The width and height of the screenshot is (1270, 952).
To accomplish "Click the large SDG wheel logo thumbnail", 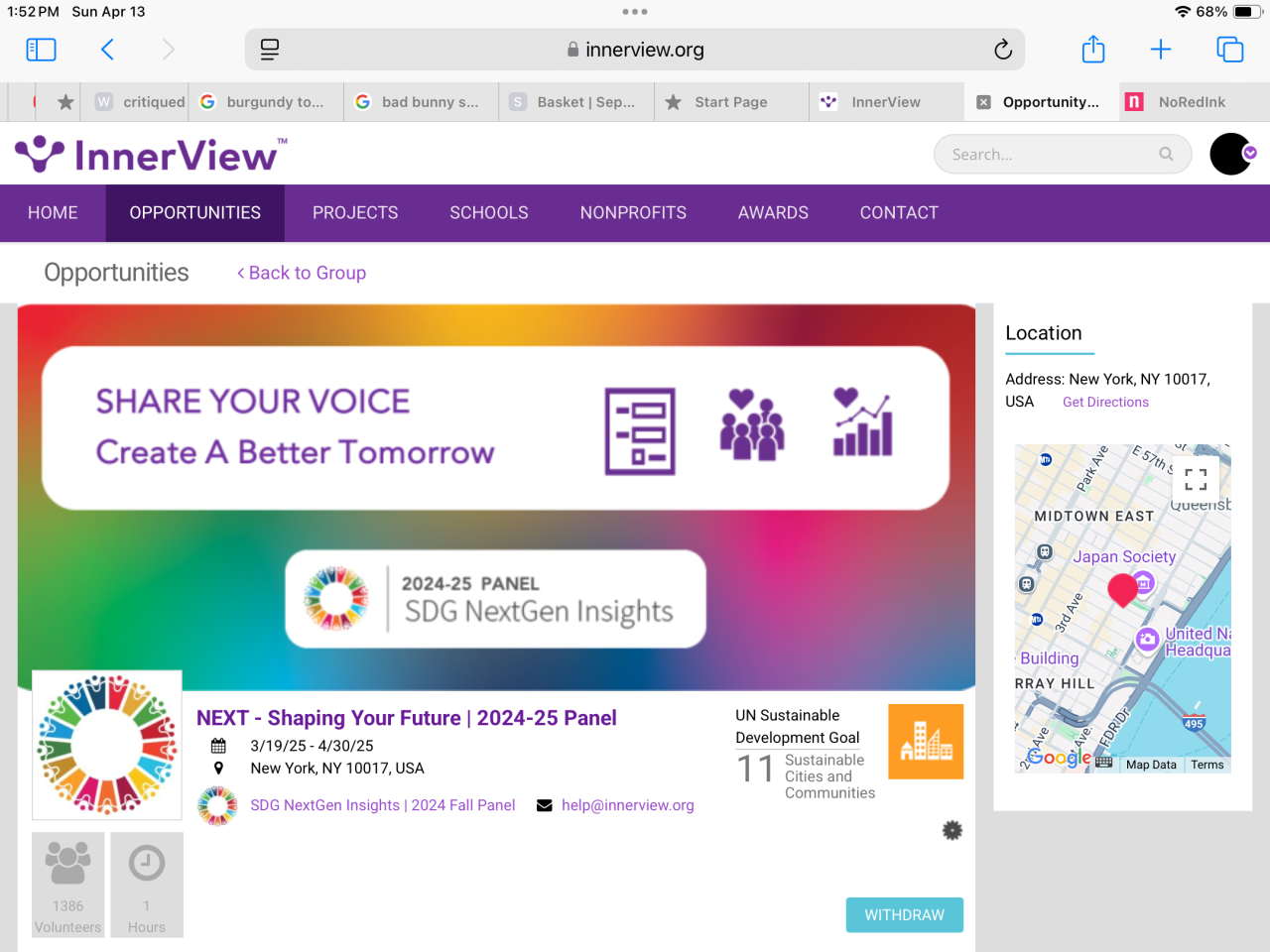I will (107, 745).
